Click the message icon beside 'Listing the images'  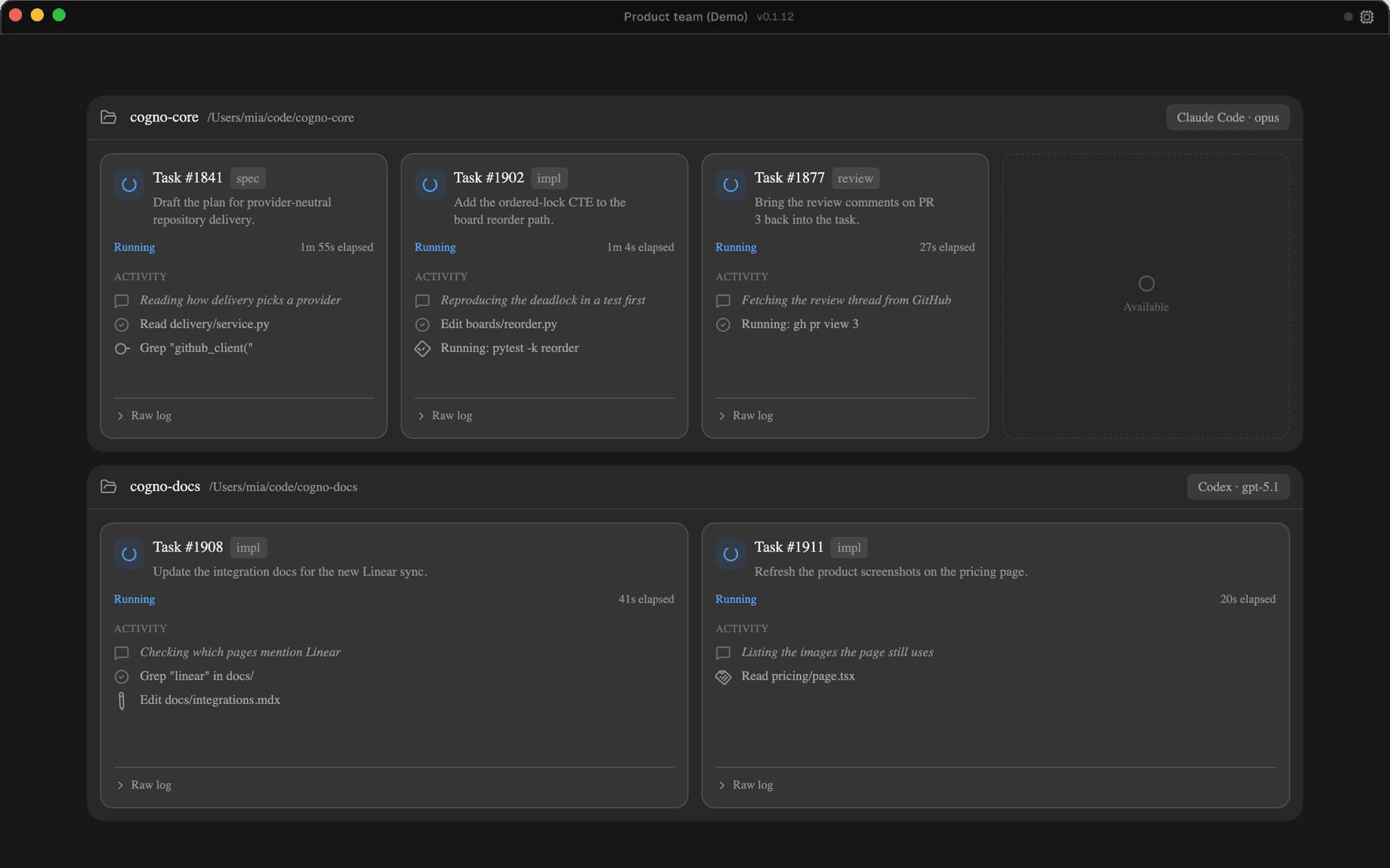tap(723, 653)
